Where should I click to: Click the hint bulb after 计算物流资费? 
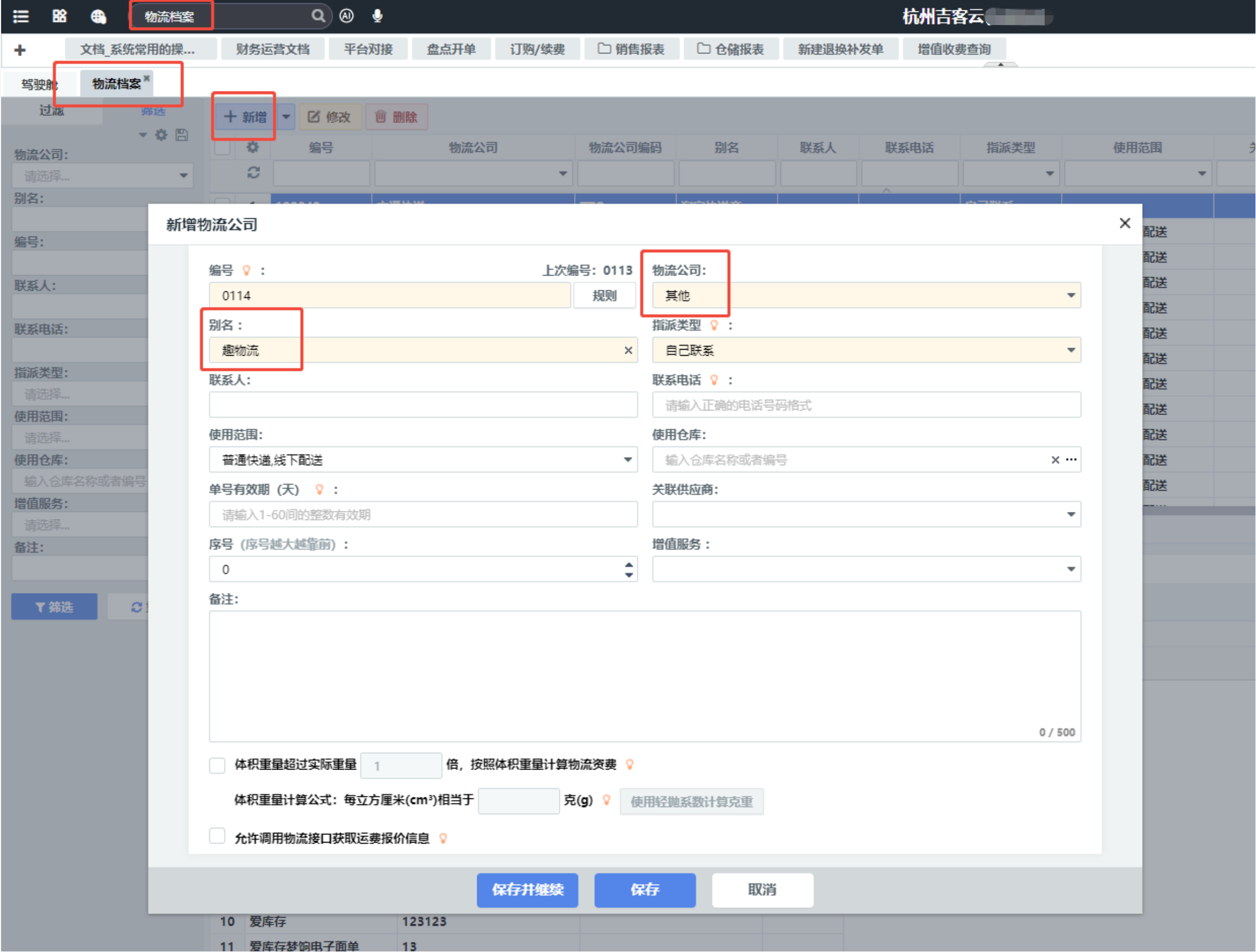tap(630, 765)
